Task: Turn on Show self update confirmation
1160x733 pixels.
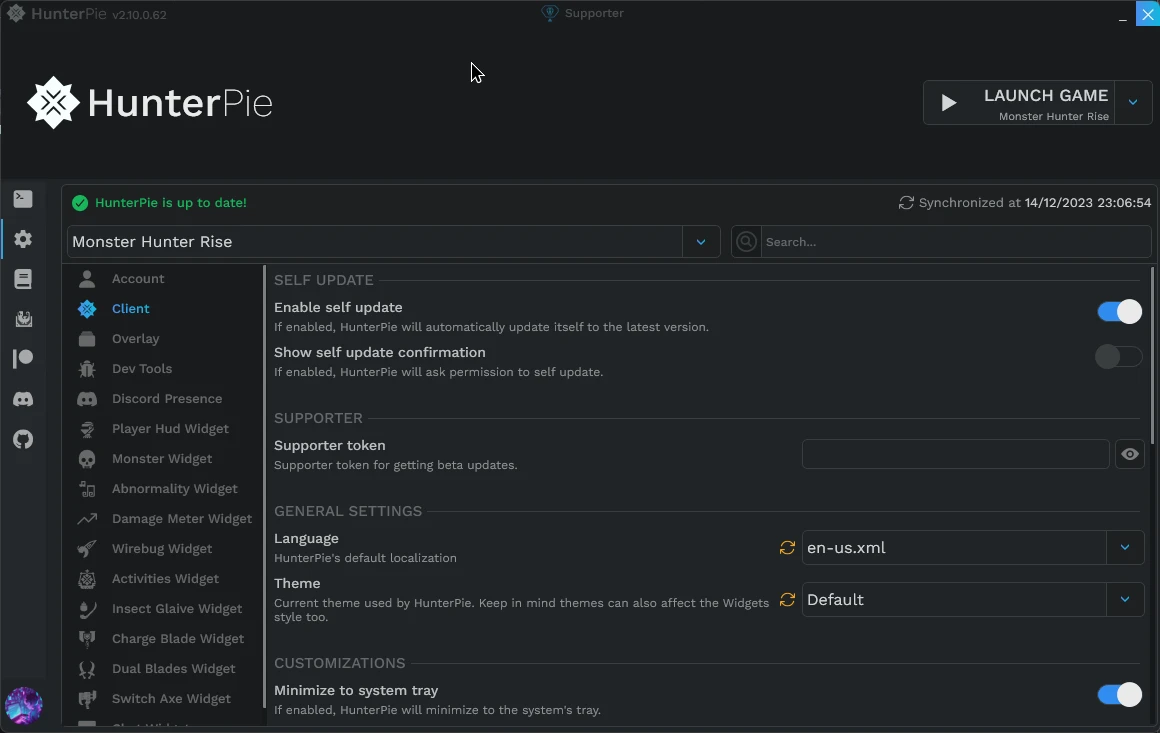Action: [1119, 357]
